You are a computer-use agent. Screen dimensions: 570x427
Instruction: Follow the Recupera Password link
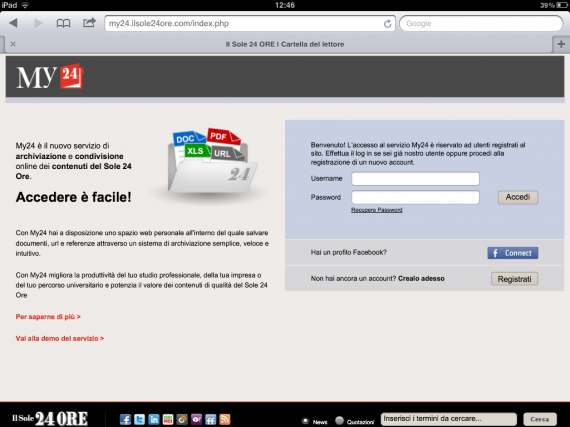click(377, 210)
